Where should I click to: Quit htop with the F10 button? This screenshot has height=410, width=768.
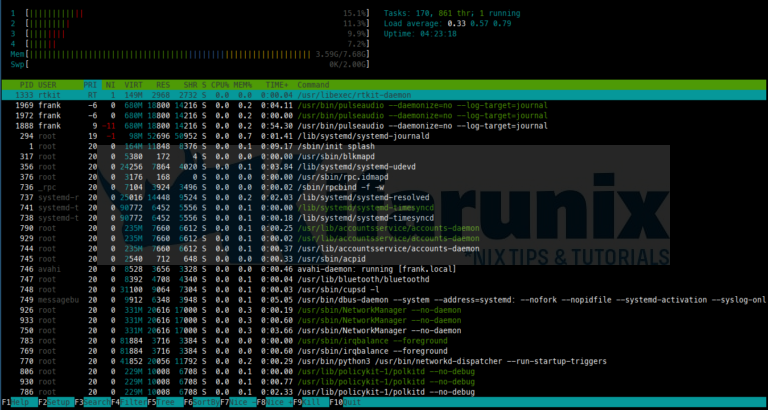click(x=348, y=402)
